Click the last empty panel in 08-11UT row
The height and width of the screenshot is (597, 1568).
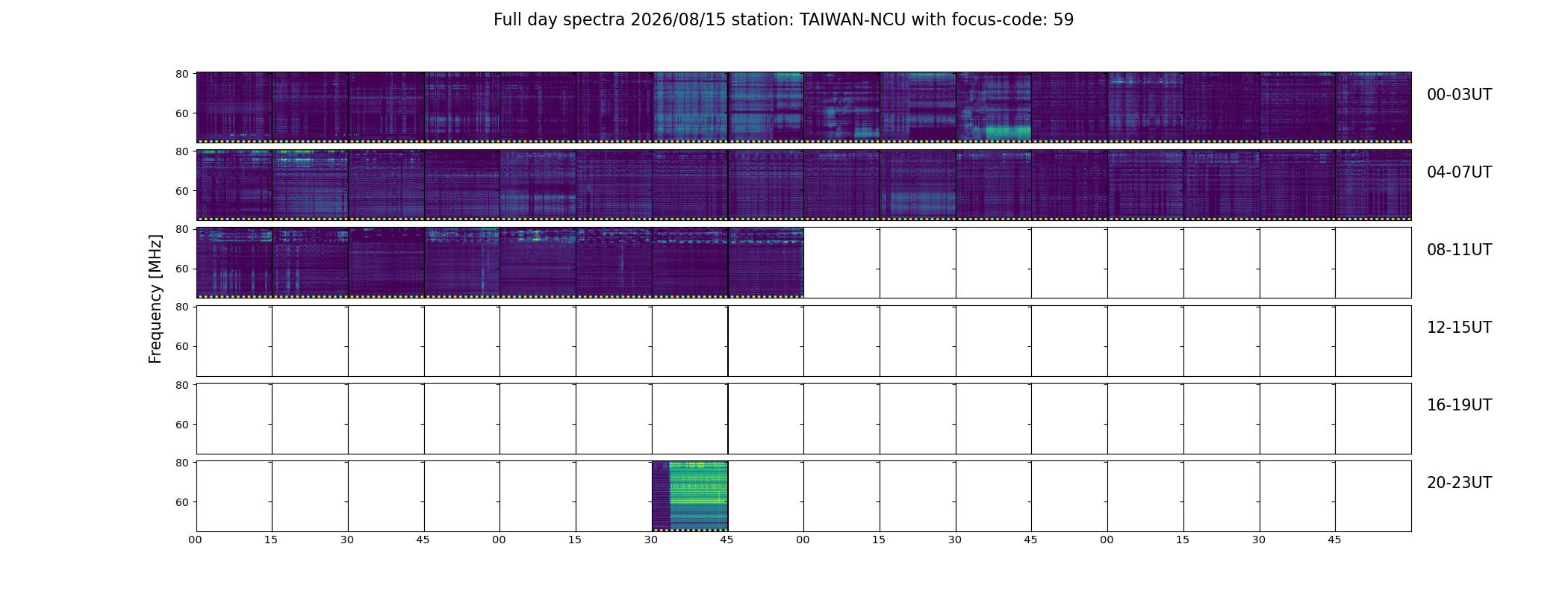click(1374, 263)
